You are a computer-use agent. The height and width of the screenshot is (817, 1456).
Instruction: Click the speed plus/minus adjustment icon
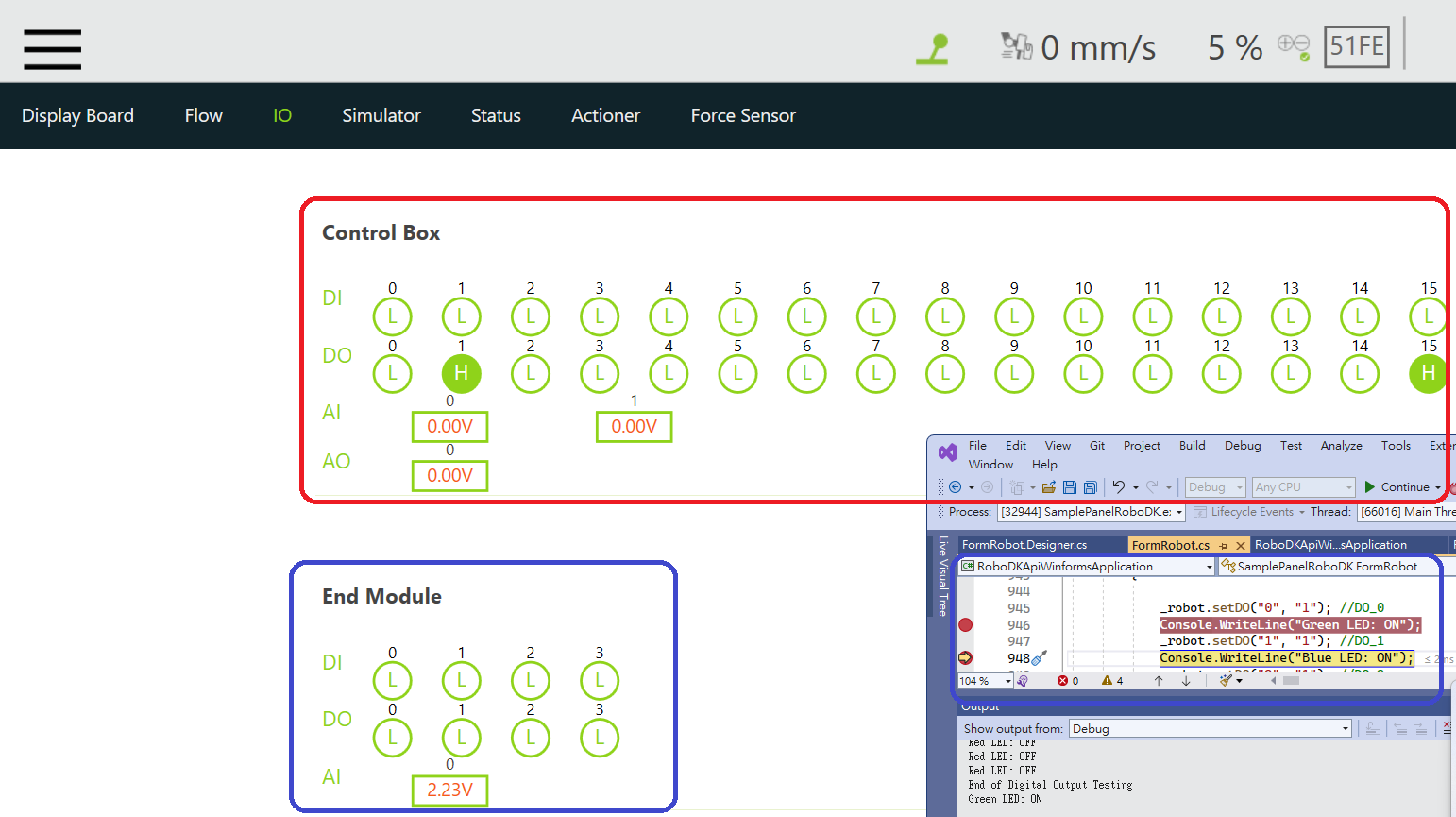(x=1293, y=45)
